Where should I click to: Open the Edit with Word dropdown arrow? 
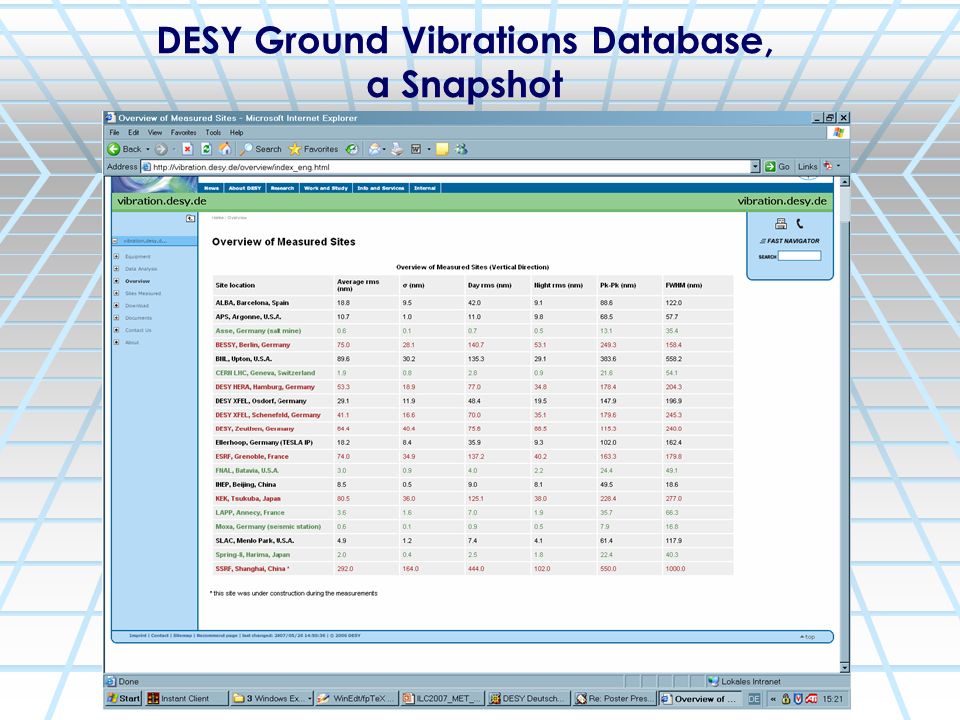click(429, 149)
